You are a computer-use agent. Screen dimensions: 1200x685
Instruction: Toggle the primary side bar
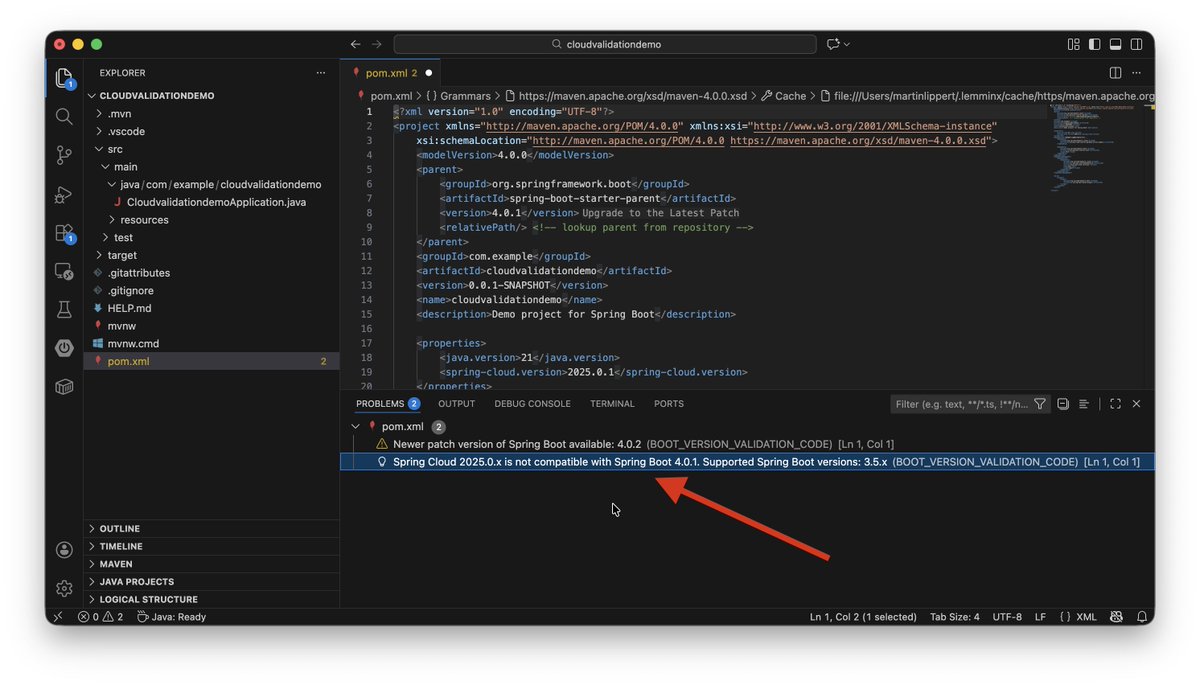(x=1094, y=44)
